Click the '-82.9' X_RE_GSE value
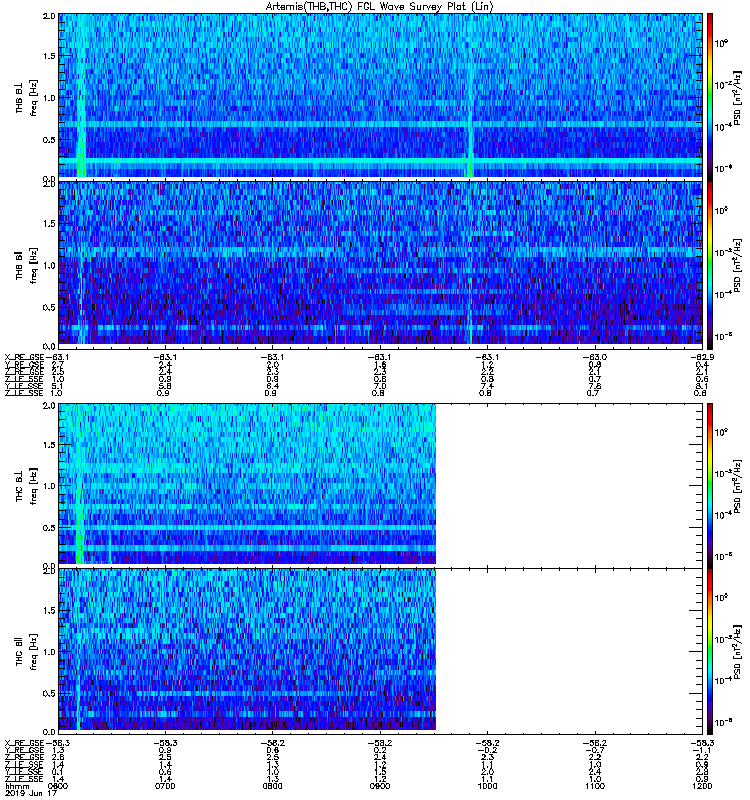The image size is (750, 800). [703, 357]
